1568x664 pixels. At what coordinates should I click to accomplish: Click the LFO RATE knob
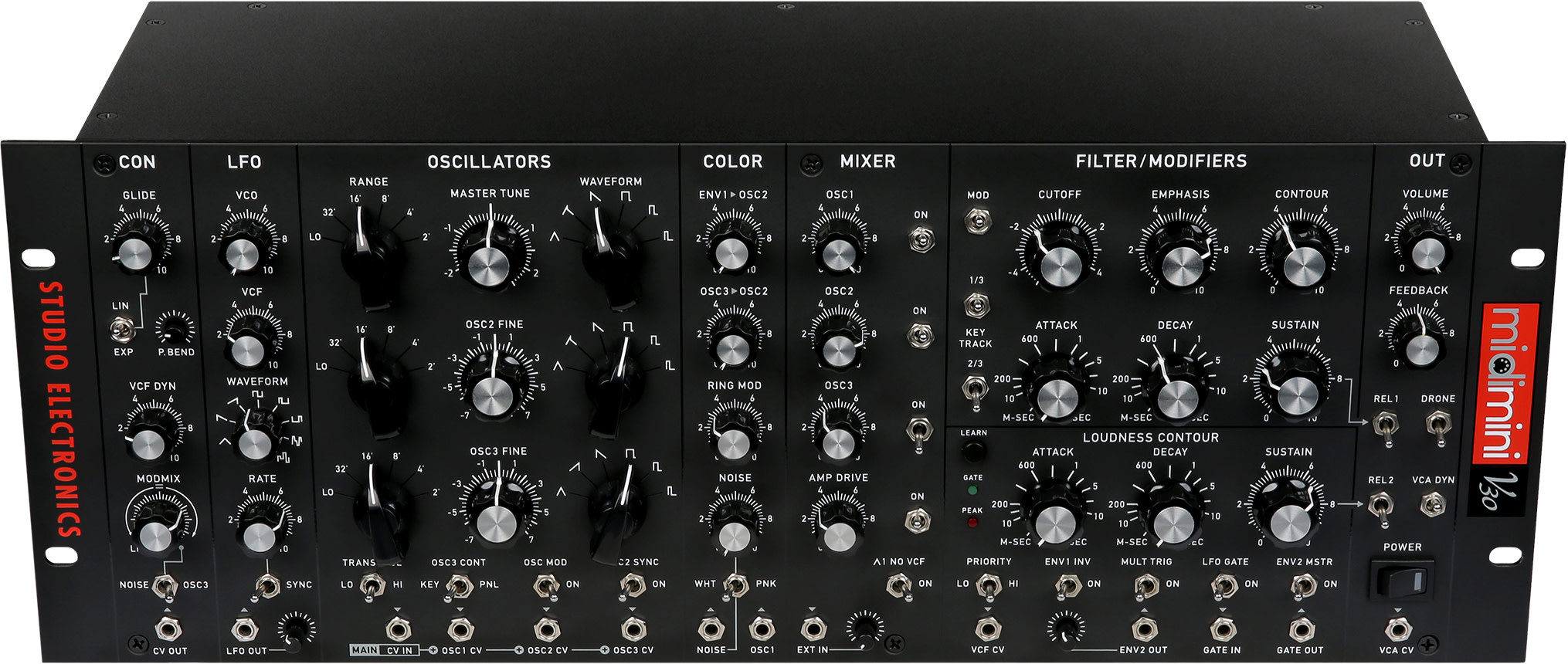point(261,531)
